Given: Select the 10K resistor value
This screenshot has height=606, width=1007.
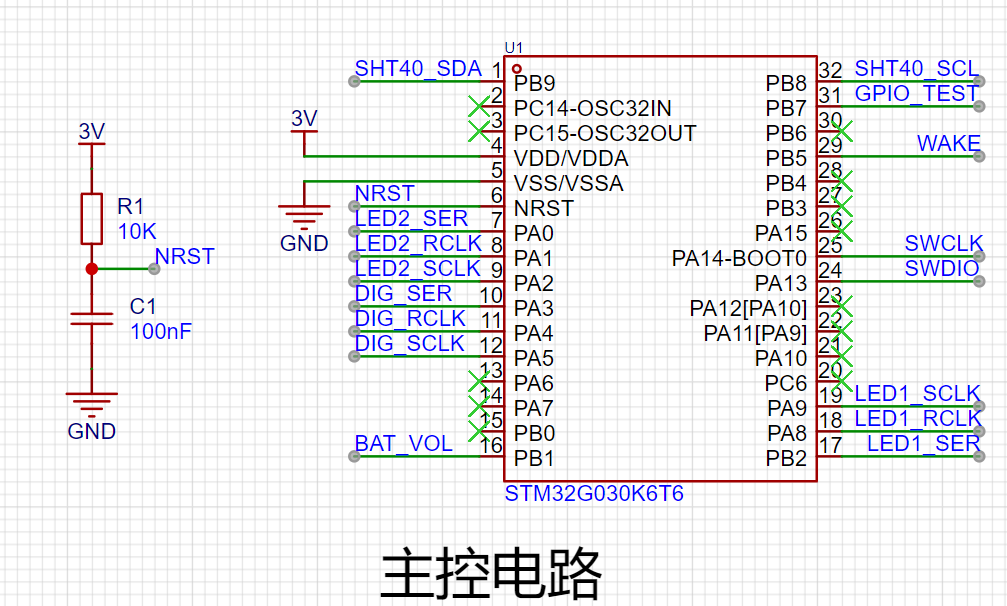Looking at the screenshot, I should click(137, 232).
